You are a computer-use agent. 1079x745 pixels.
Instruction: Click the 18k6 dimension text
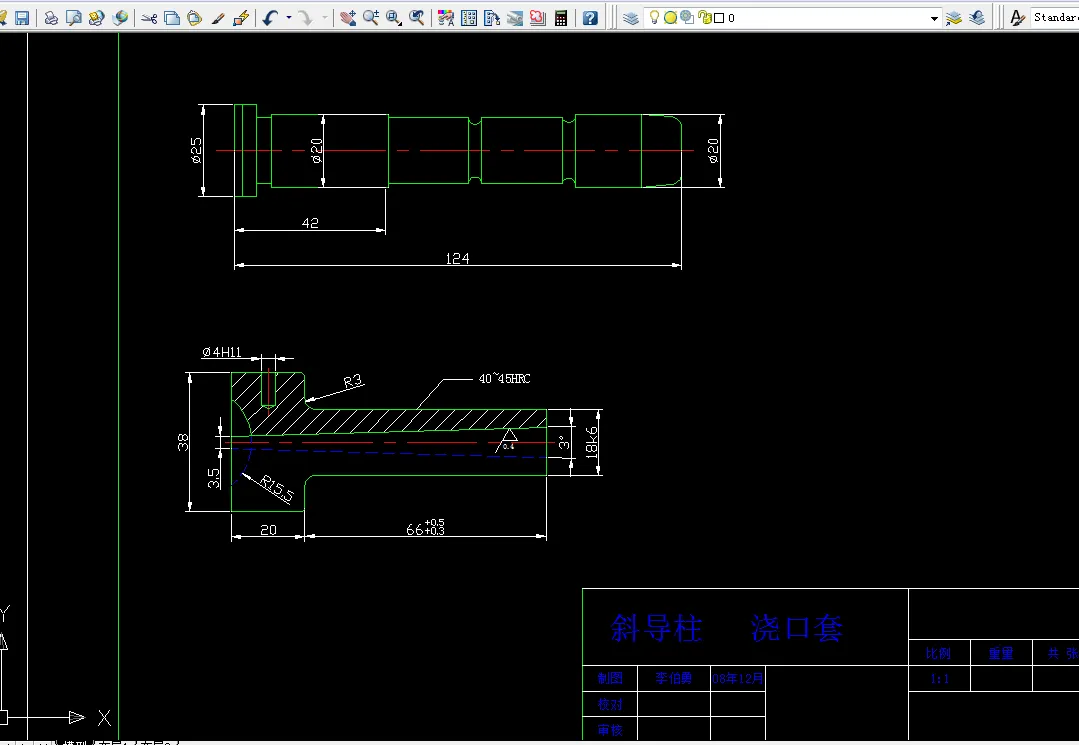[x=591, y=442]
